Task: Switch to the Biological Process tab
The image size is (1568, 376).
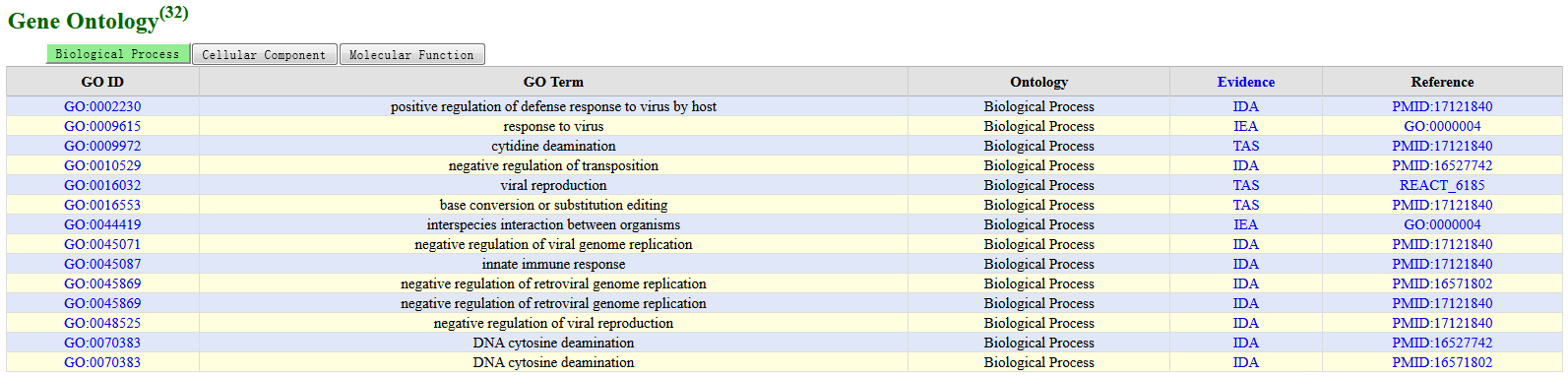Action: 117,54
